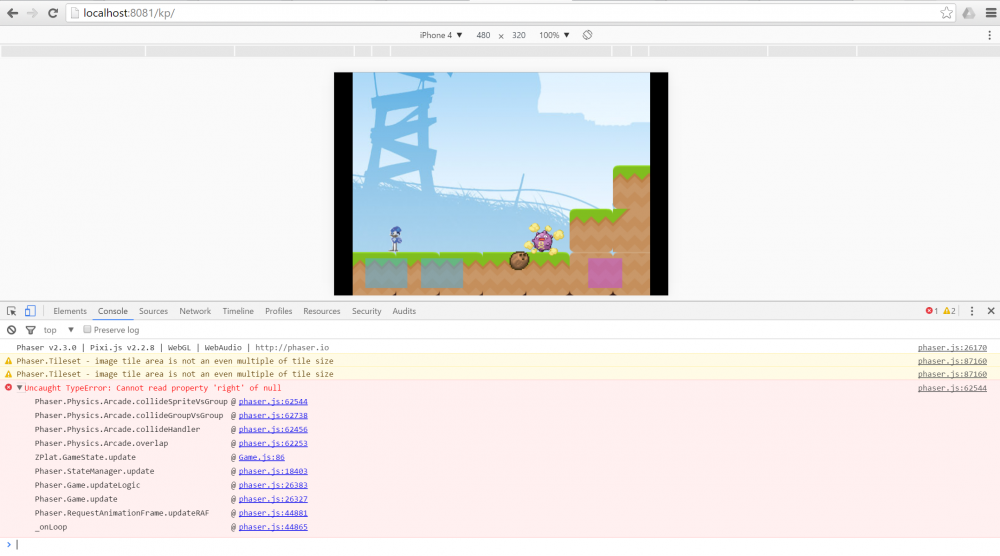The width and height of the screenshot is (1000, 556).
Task: Open phaser.js:26170 source link
Action: 952,348
